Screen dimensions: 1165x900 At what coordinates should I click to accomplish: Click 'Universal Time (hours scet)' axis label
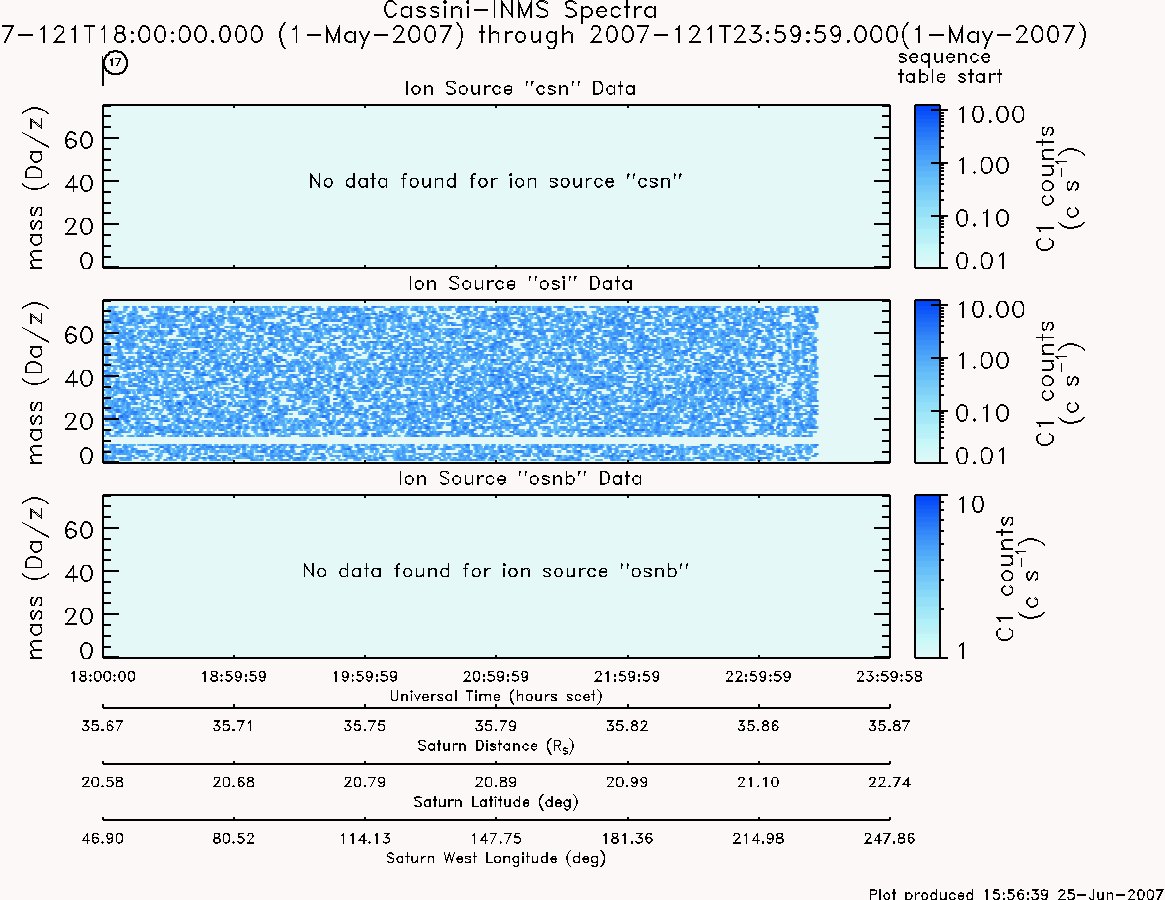click(x=496, y=696)
